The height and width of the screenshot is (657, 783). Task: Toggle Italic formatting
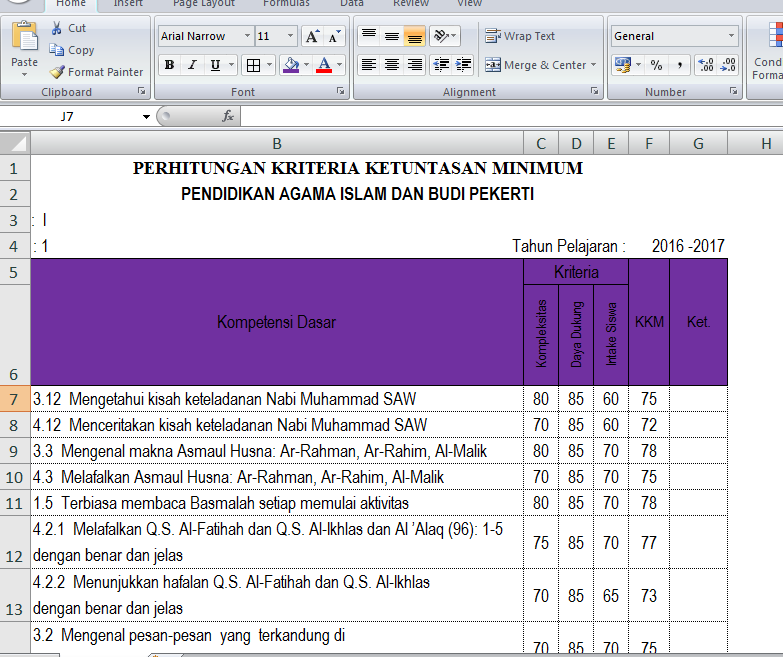pyautogui.click(x=192, y=65)
